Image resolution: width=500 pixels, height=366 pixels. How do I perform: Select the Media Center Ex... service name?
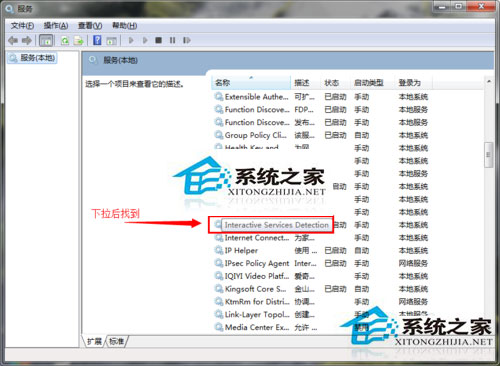pos(257,327)
